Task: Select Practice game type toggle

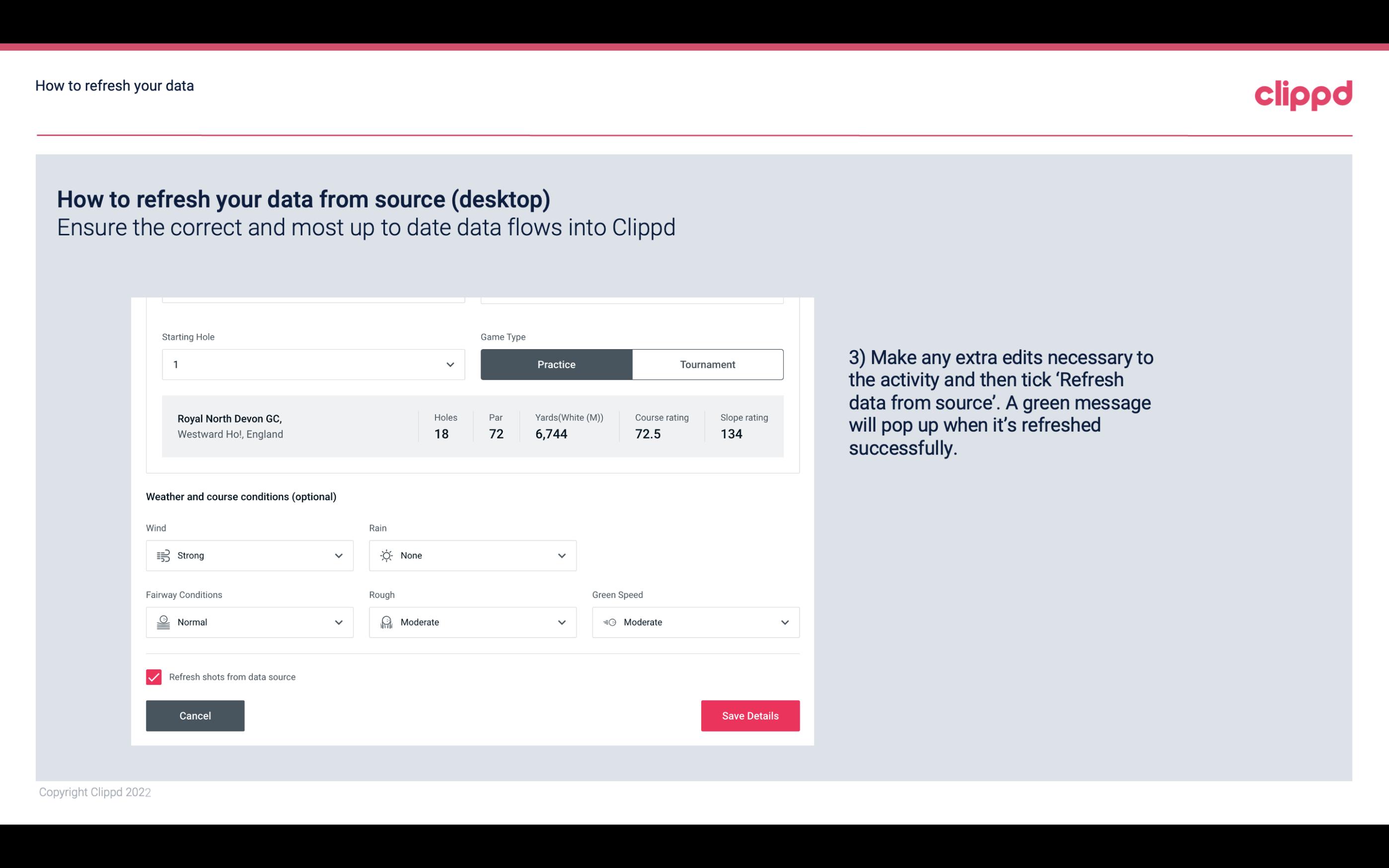Action: [556, 364]
